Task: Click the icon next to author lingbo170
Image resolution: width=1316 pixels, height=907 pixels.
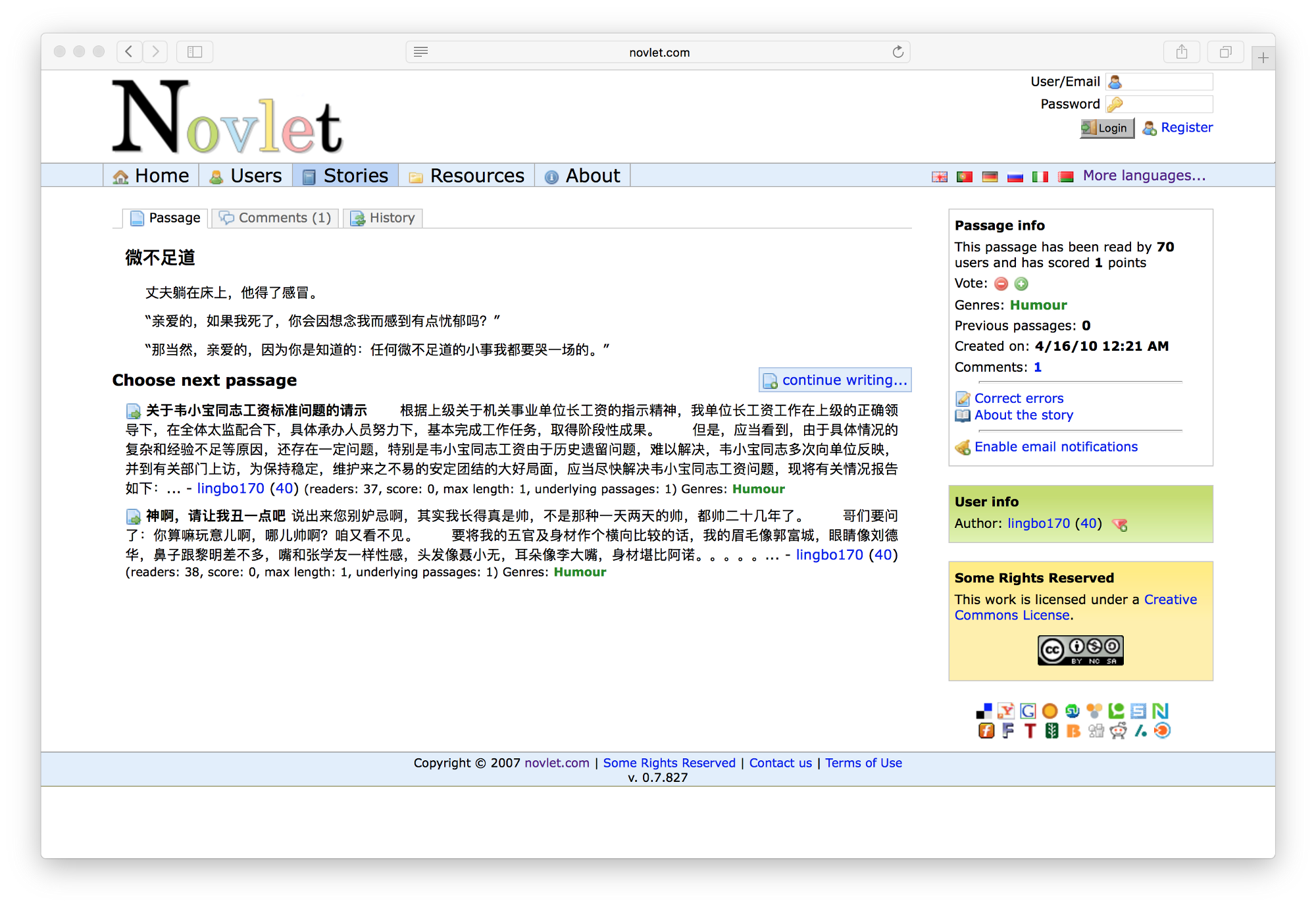Action: click(1120, 524)
